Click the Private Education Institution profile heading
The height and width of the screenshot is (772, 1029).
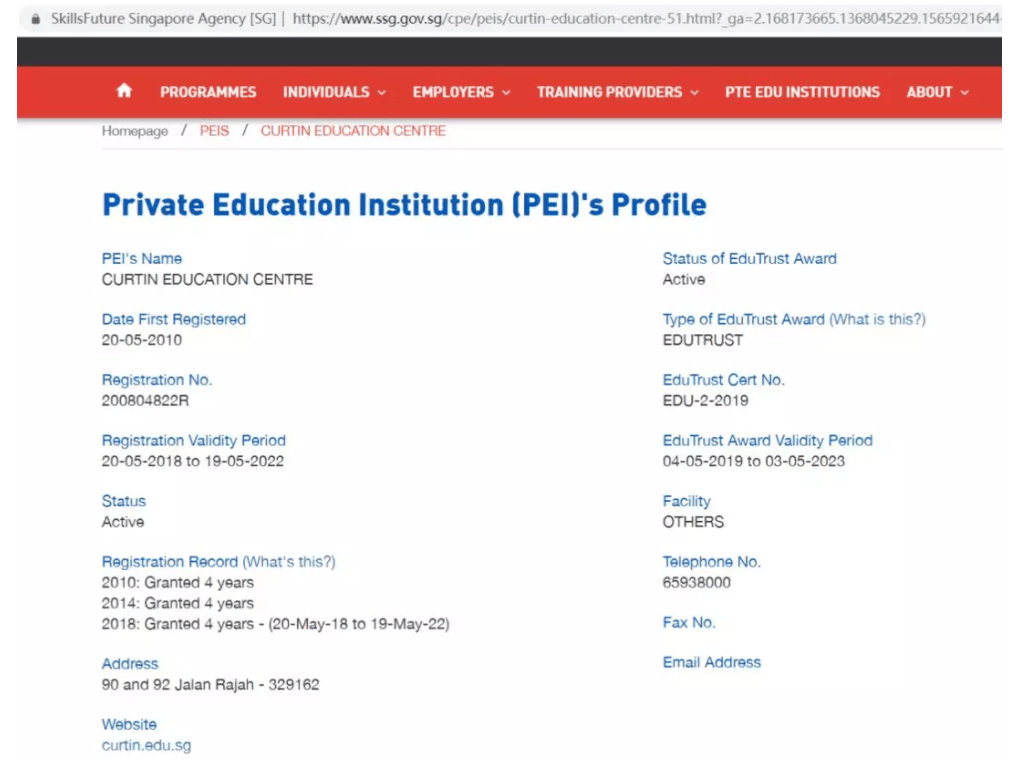point(404,205)
